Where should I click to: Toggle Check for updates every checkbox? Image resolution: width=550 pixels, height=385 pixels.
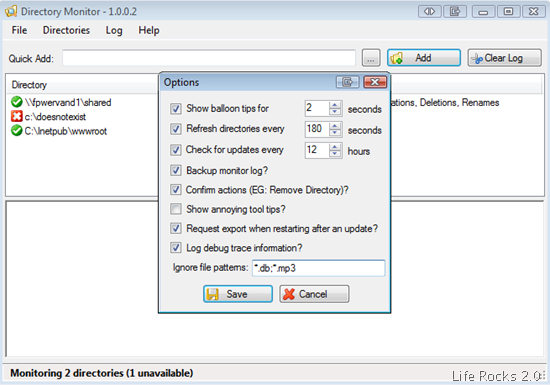pos(175,150)
